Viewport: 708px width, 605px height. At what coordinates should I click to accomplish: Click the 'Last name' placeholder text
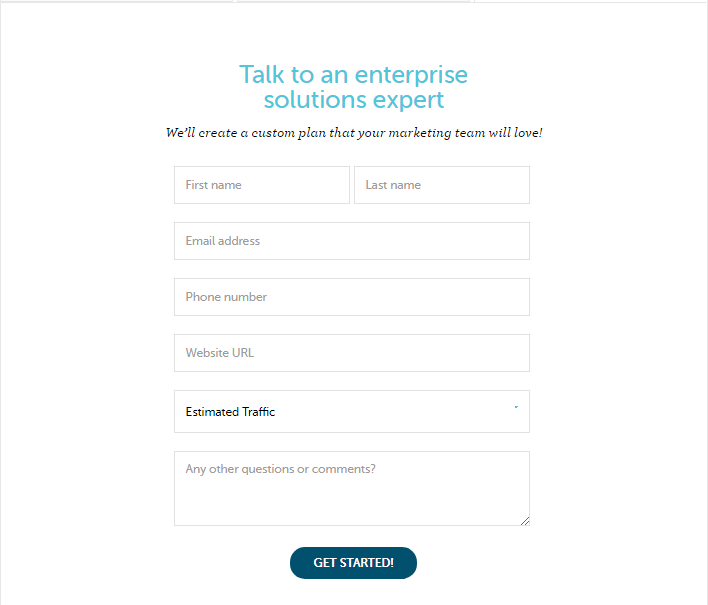393,185
